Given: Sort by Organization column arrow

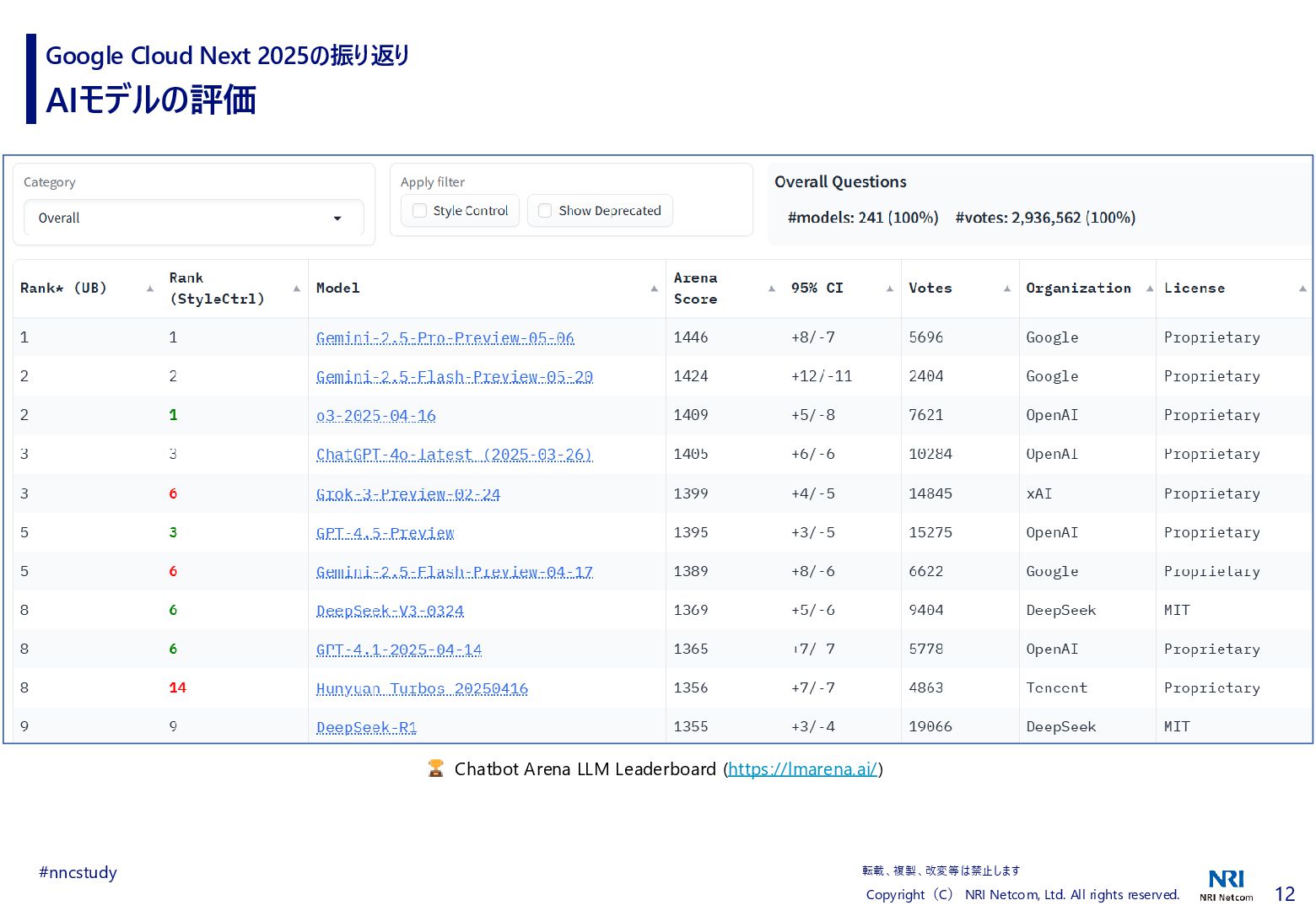Looking at the screenshot, I should click(x=1150, y=288).
